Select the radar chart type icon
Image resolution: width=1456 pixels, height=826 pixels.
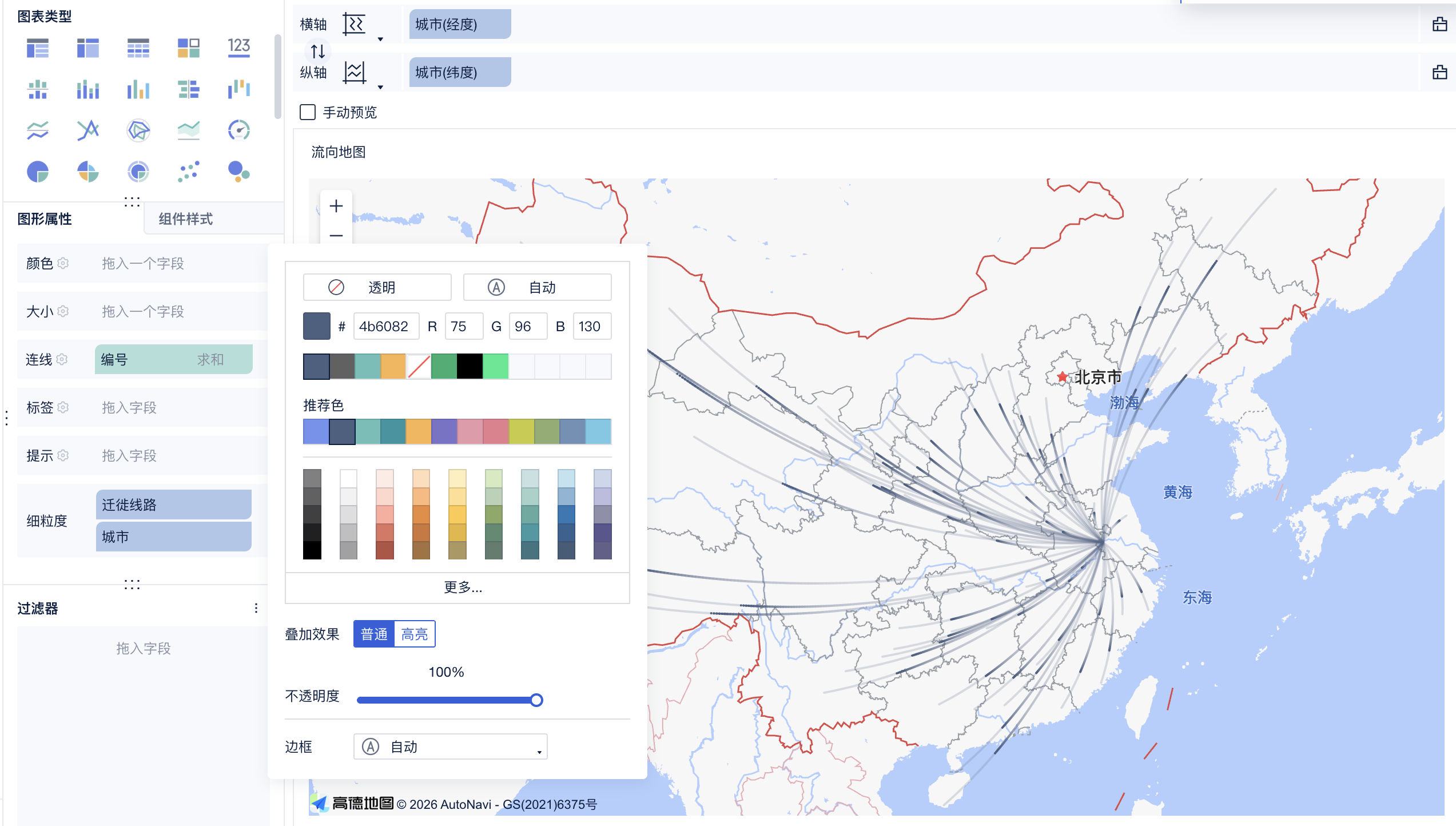pyautogui.click(x=138, y=130)
